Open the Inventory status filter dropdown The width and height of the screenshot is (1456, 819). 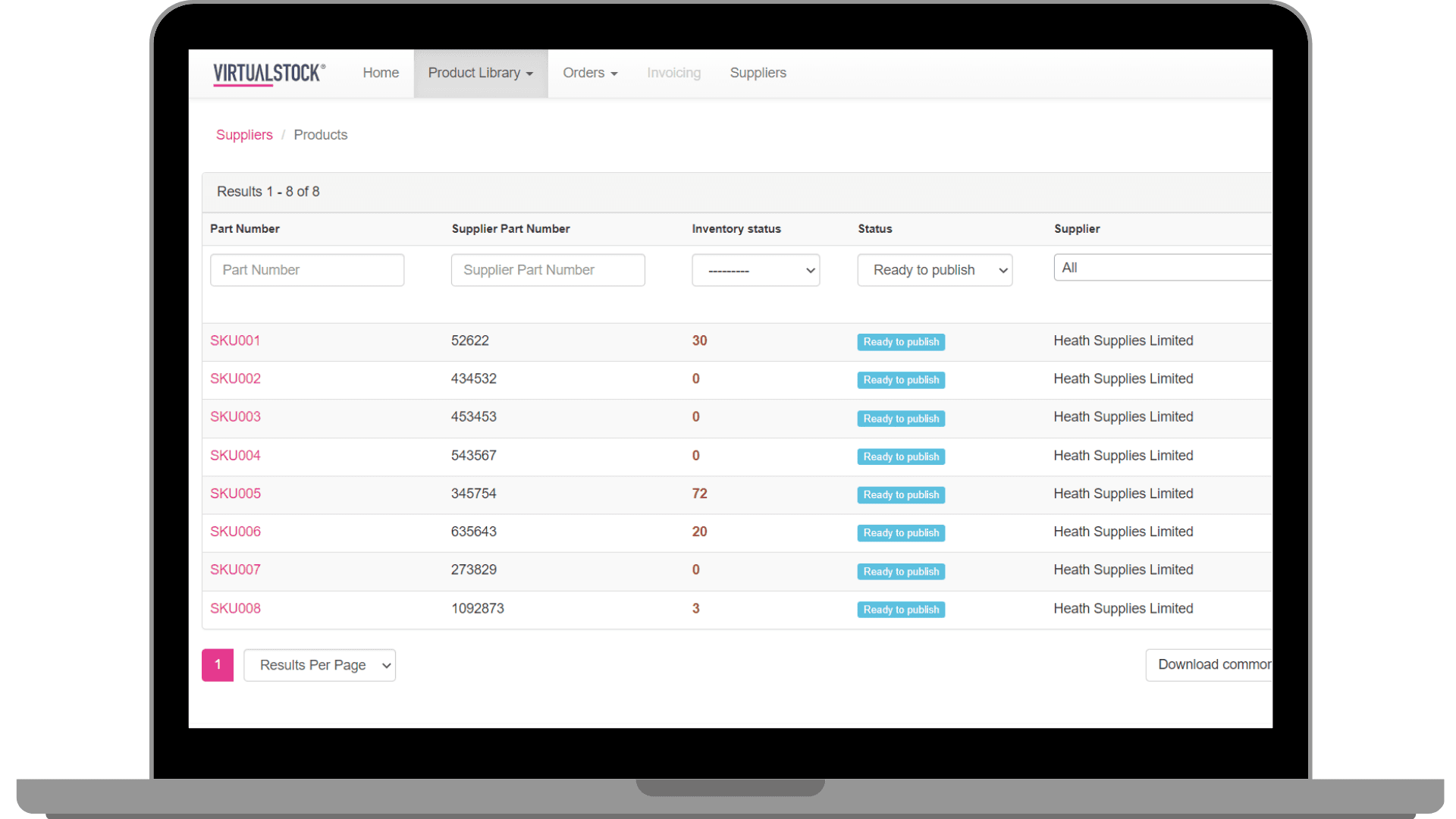755,270
